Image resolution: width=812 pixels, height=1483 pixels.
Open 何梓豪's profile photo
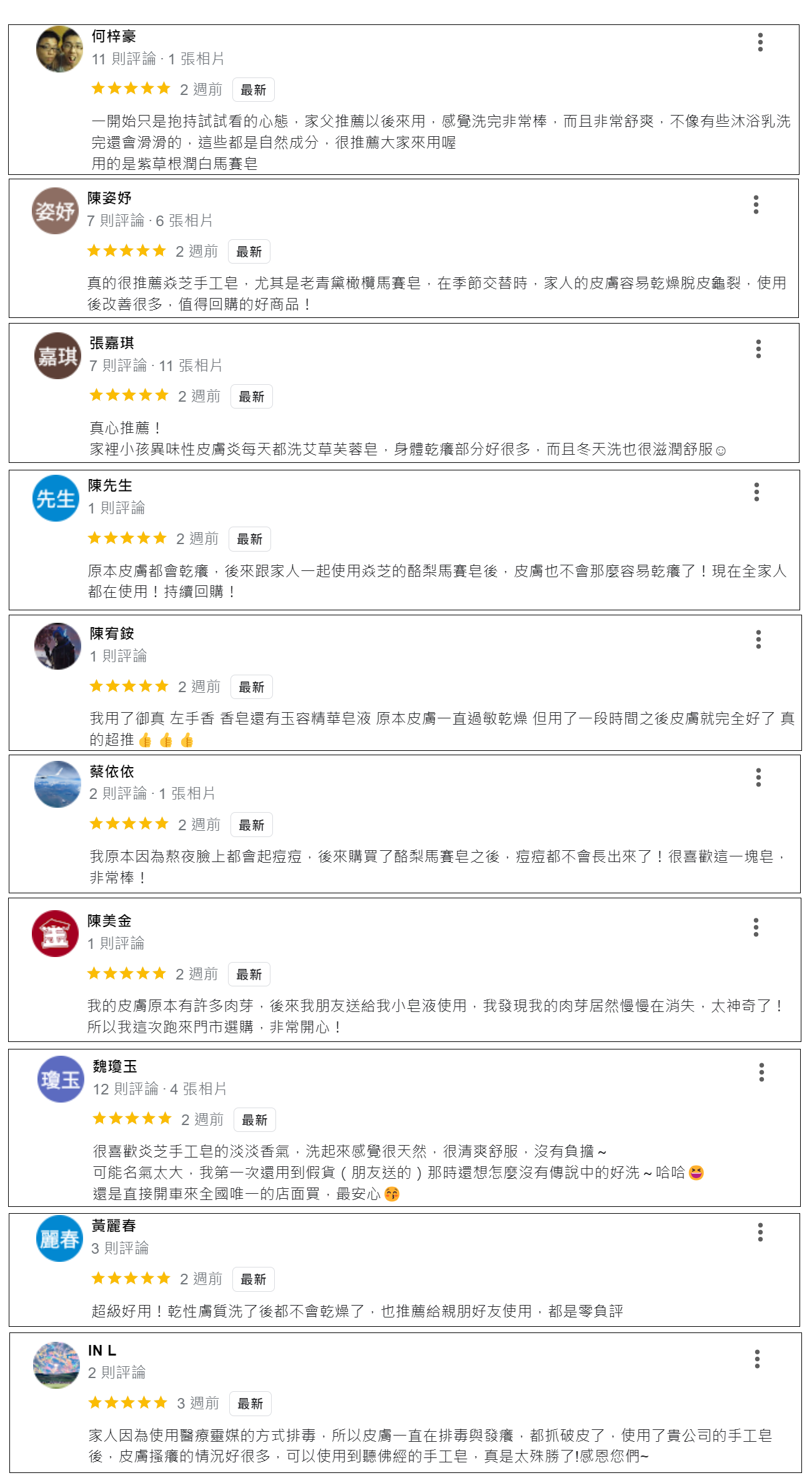(x=59, y=49)
